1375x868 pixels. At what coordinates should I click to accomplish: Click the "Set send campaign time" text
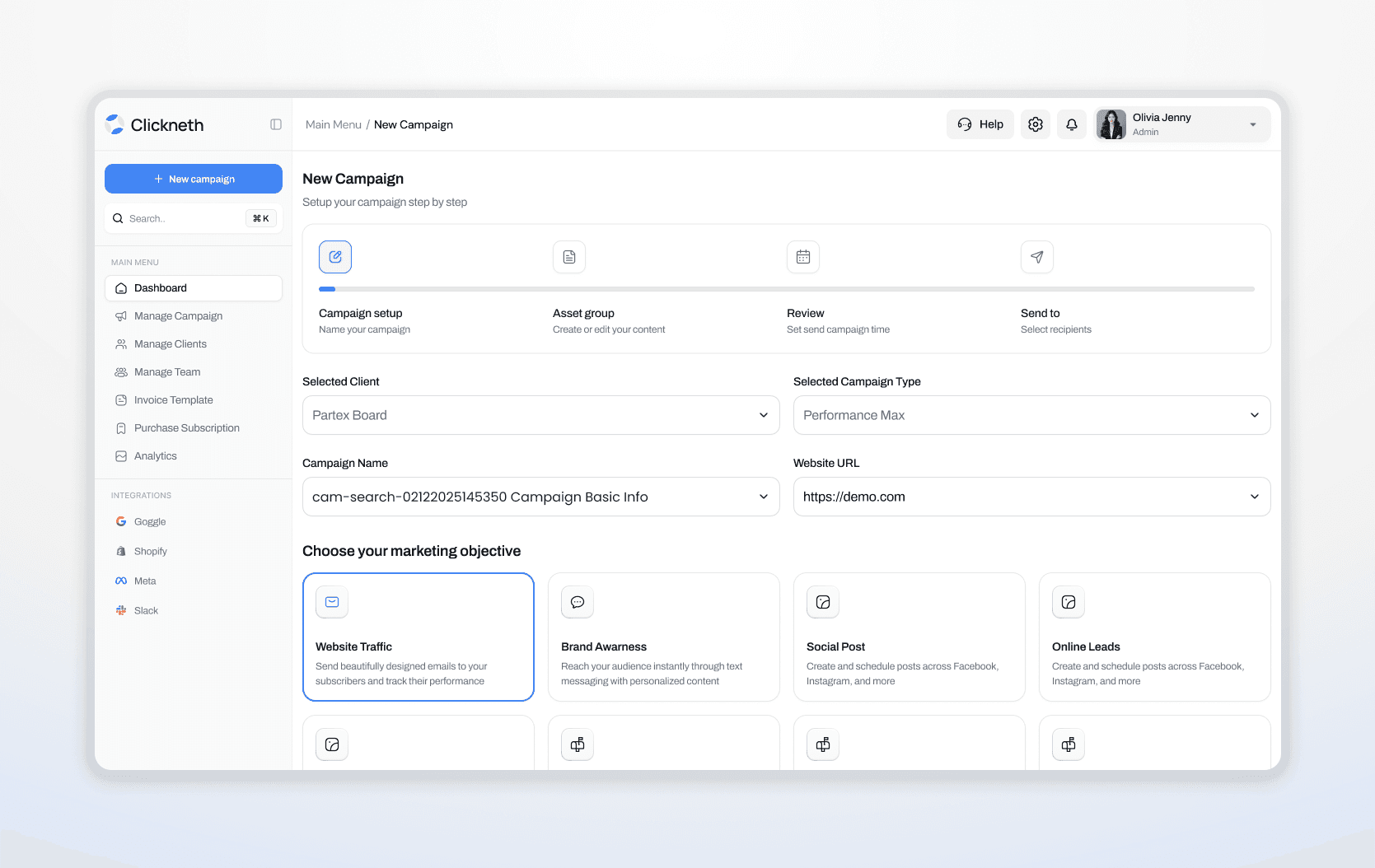[x=838, y=329]
